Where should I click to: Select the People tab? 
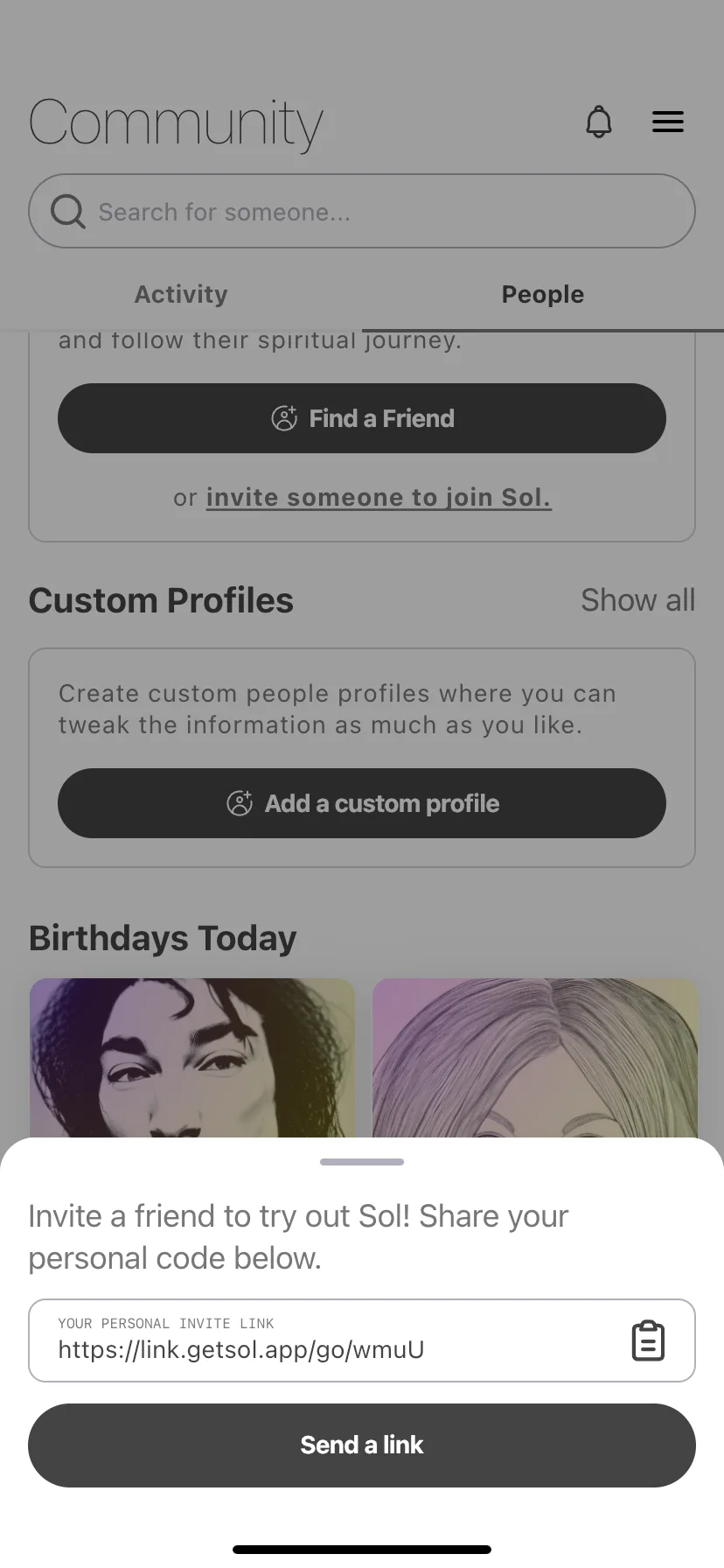543,294
